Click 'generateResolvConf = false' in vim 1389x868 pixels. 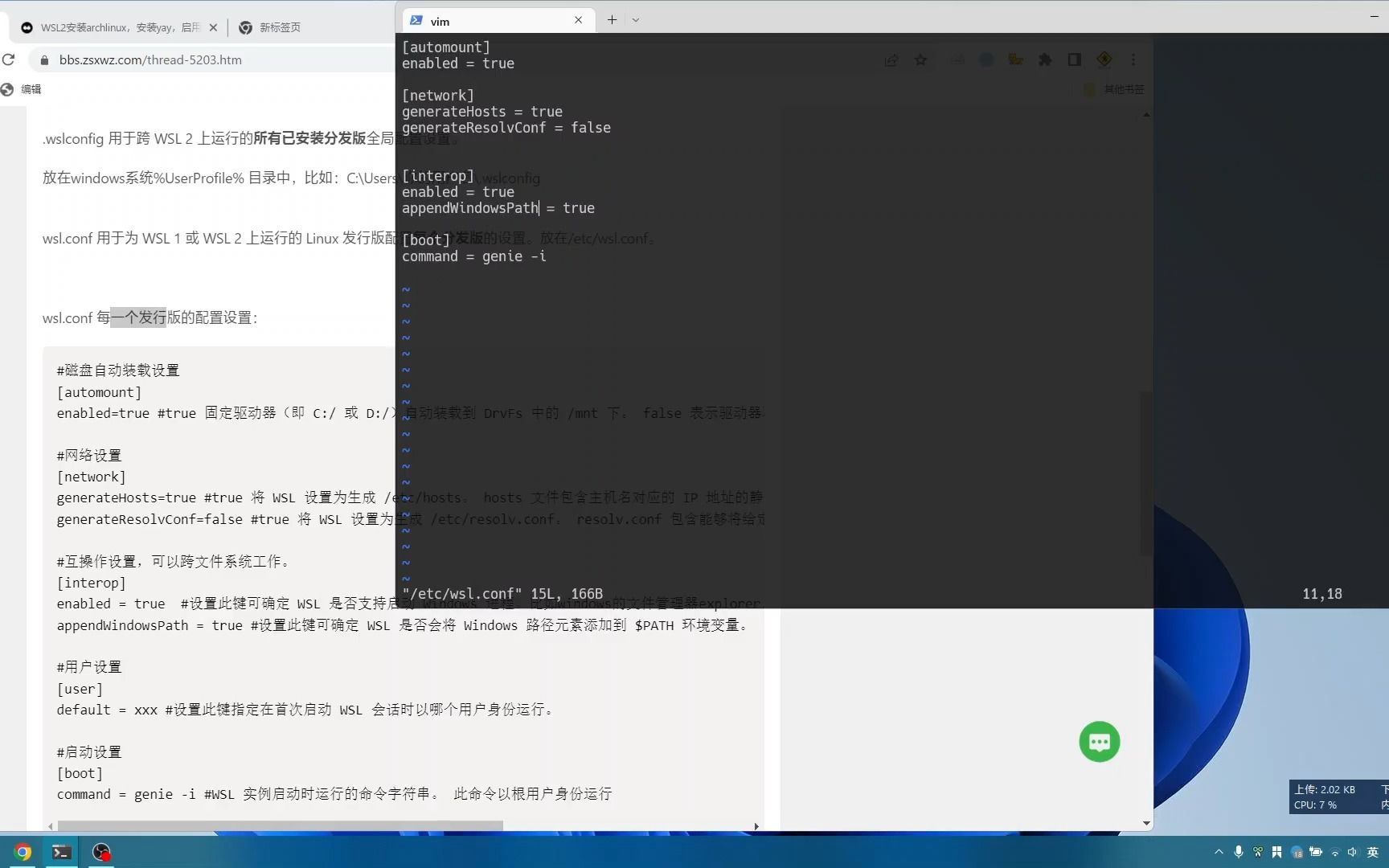[506, 128]
